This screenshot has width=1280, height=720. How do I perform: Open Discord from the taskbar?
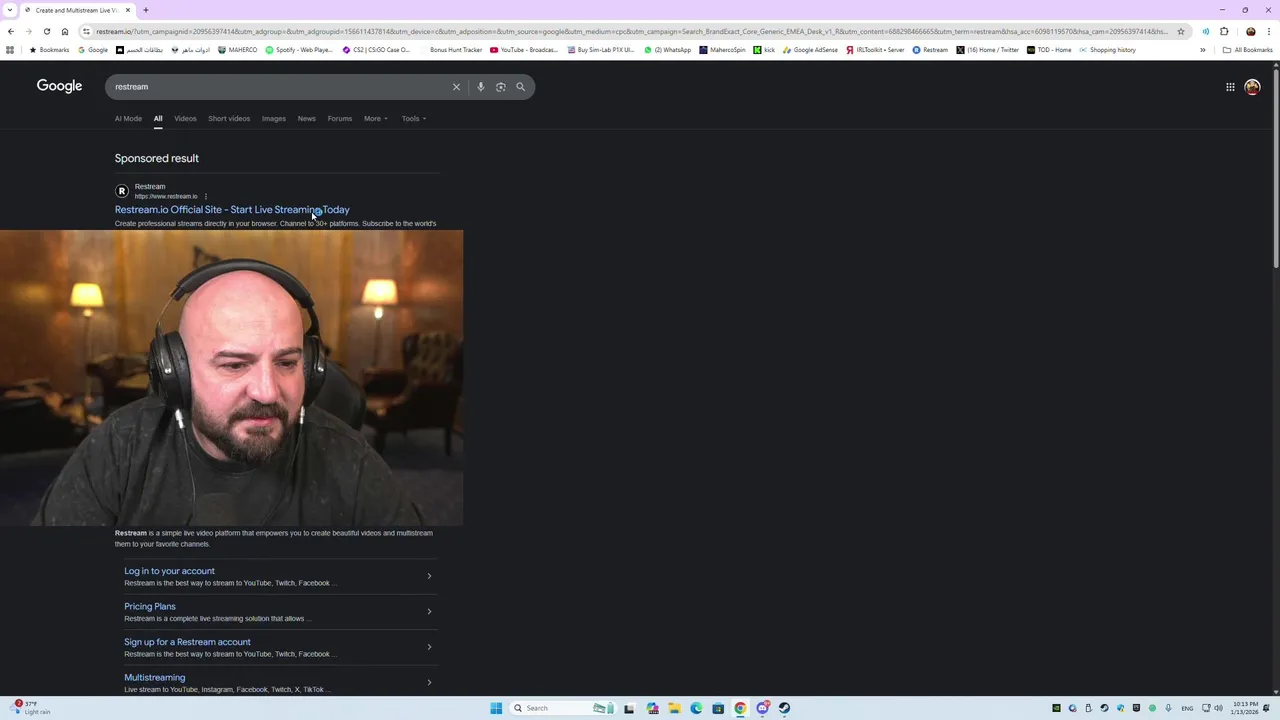[762, 708]
